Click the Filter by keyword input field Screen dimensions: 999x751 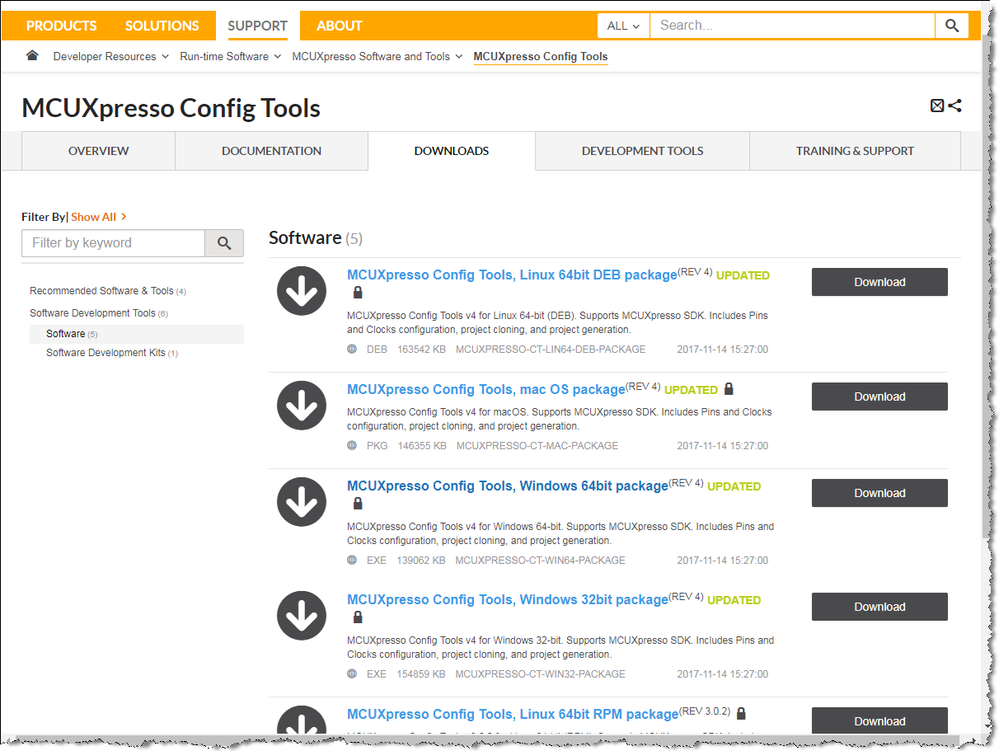(113, 243)
